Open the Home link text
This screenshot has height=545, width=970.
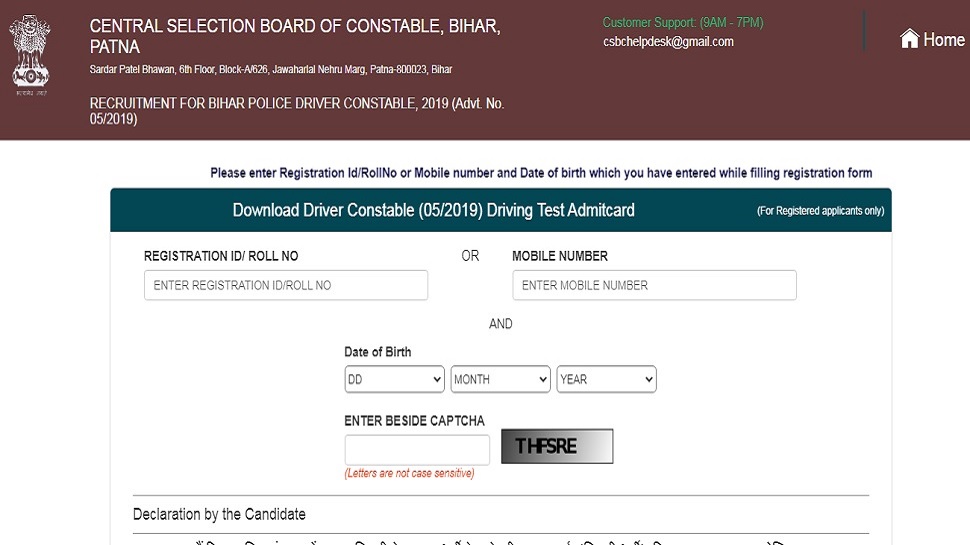click(x=943, y=40)
